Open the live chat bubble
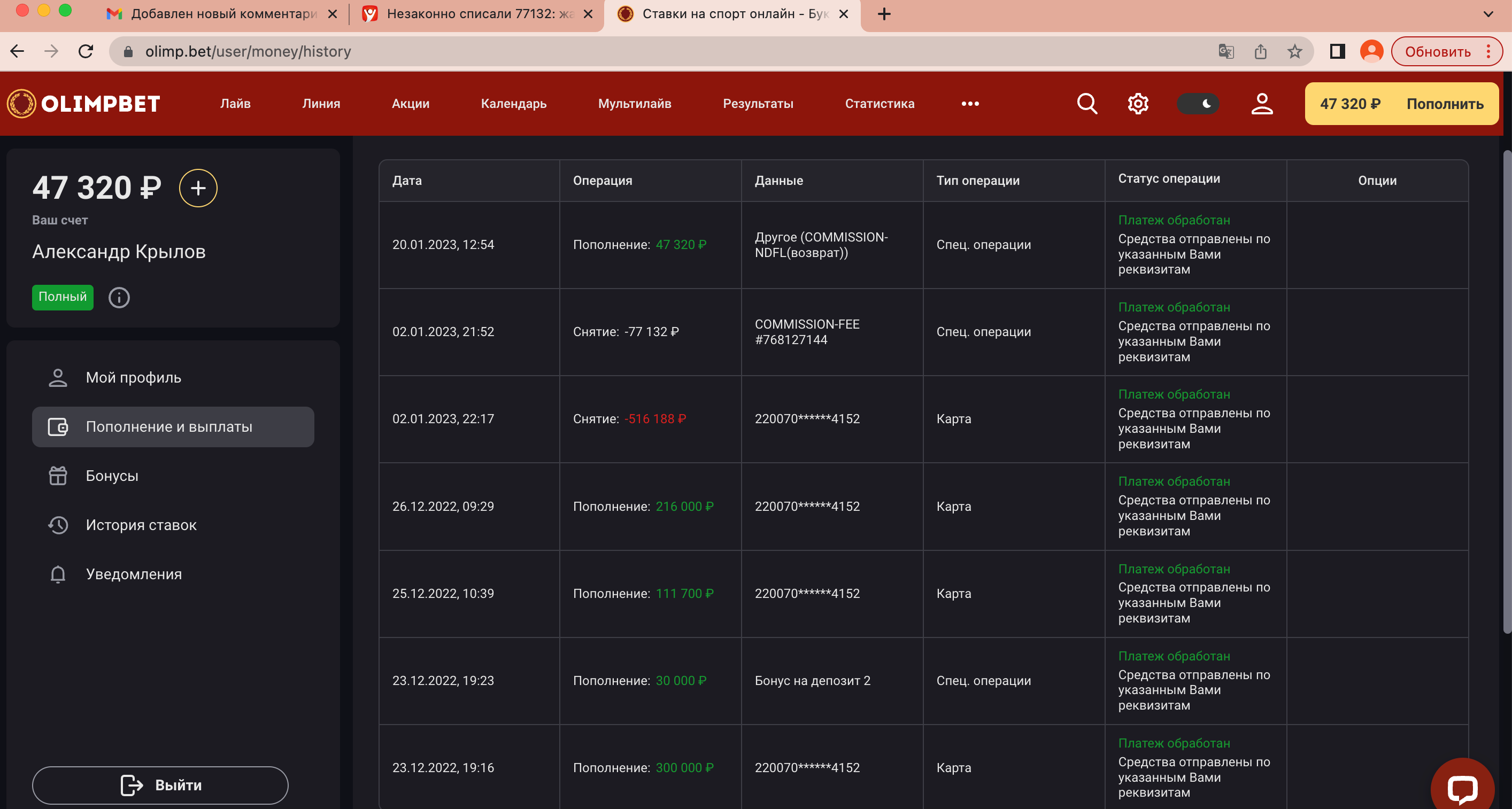Viewport: 1512px width, 809px height. 1462,788
